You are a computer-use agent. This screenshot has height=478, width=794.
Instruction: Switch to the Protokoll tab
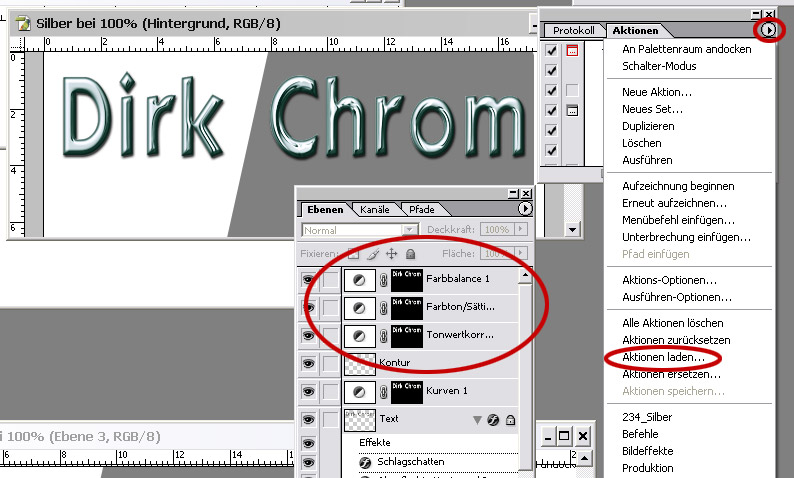coord(575,31)
